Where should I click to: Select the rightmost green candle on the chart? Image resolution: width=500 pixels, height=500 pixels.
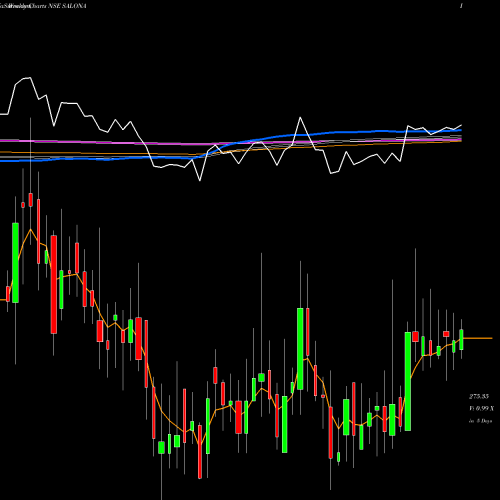(461, 339)
